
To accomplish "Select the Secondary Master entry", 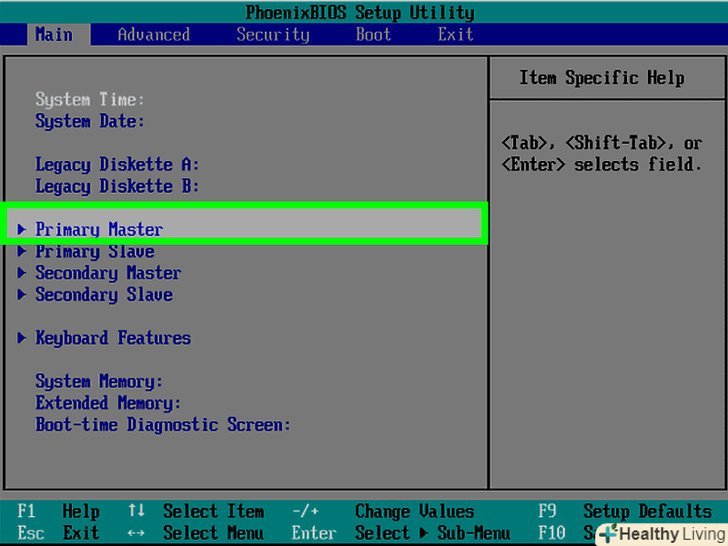I will click(x=108, y=273).
